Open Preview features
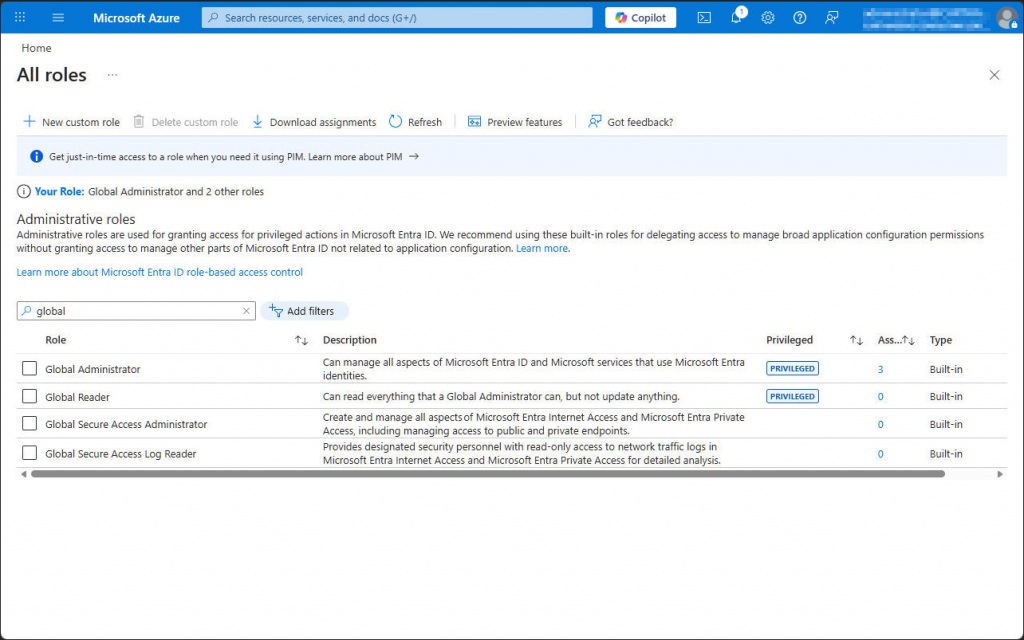Image resolution: width=1024 pixels, height=640 pixels. point(515,121)
